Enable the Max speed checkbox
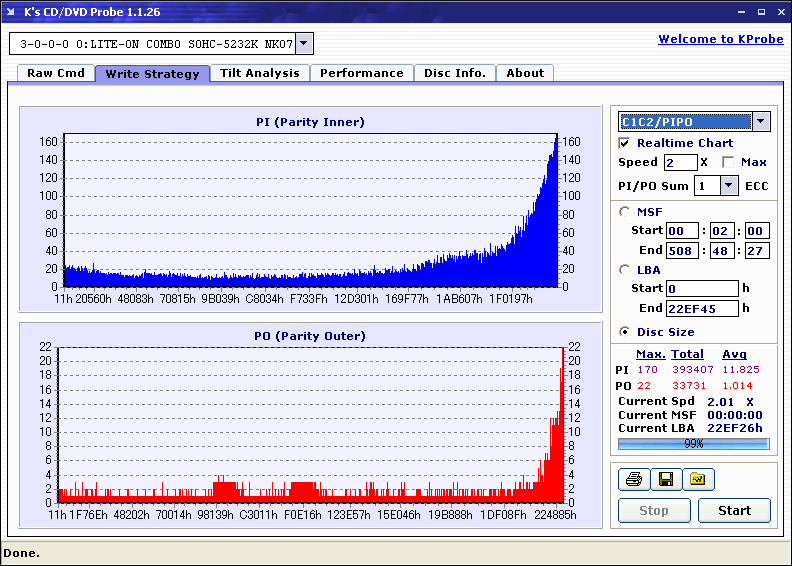 pyautogui.click(x=728, y=162)
